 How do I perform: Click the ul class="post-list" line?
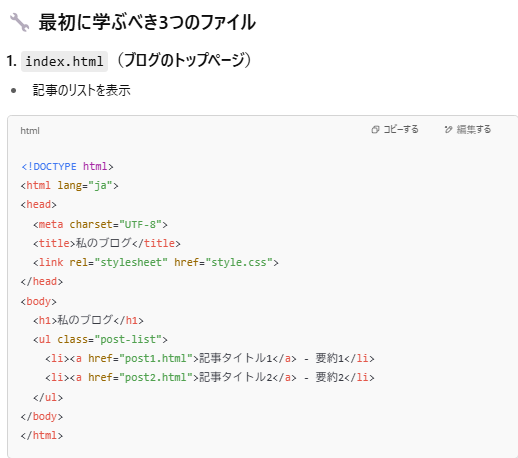click(100, 339)
